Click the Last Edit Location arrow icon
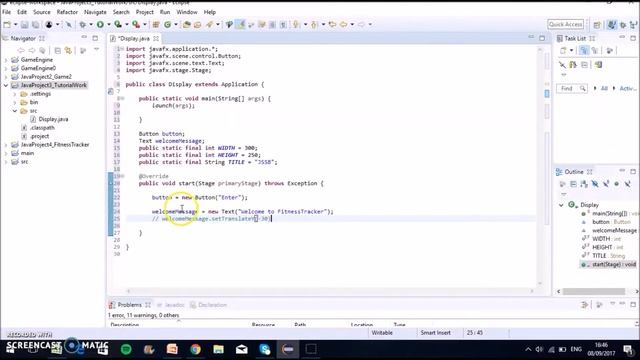Image resolution: width=640 pixels, height=360 pixels. (x=332, y=25)
